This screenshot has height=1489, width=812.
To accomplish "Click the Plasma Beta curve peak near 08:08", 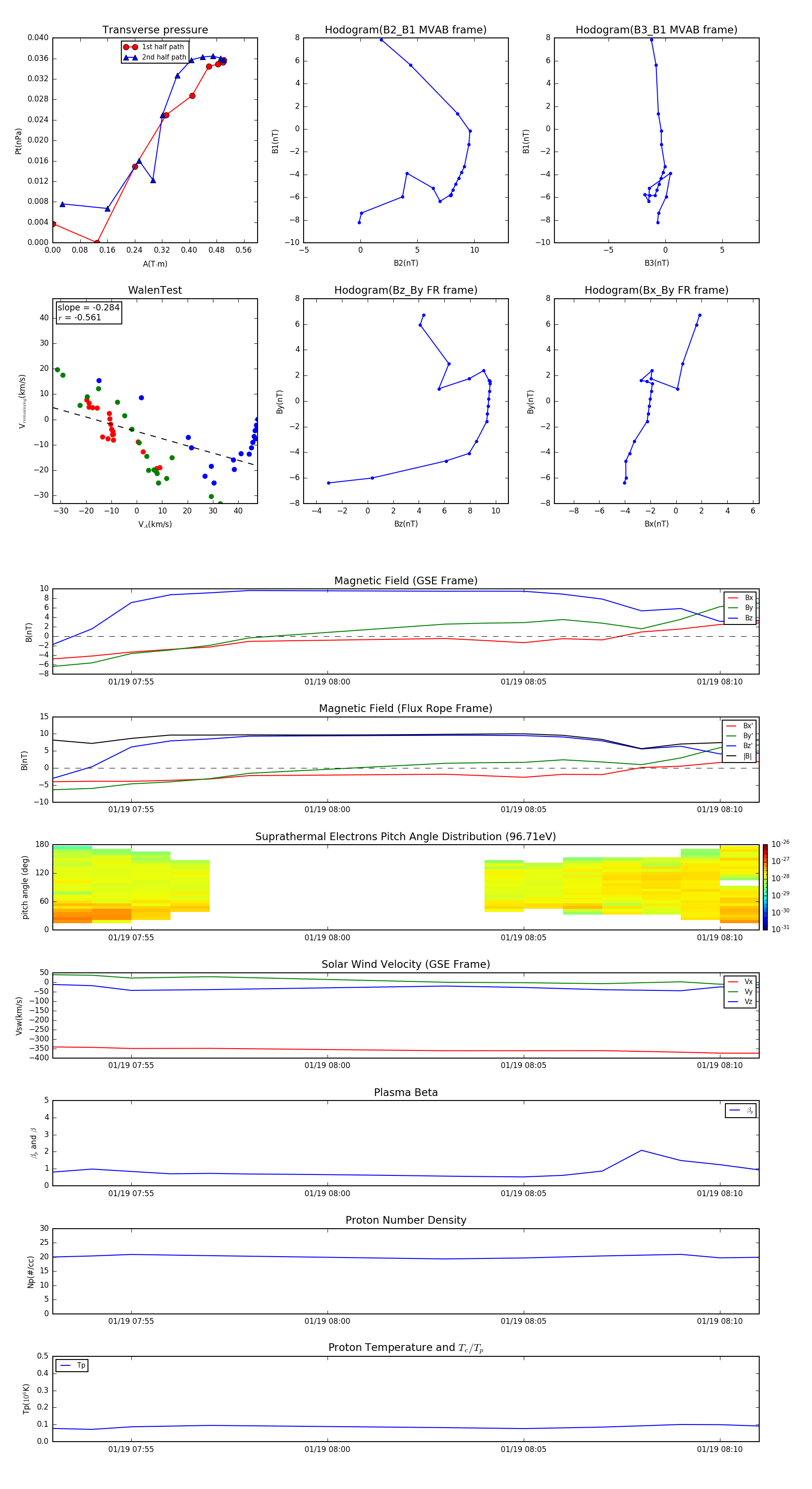I will 641,1150.
